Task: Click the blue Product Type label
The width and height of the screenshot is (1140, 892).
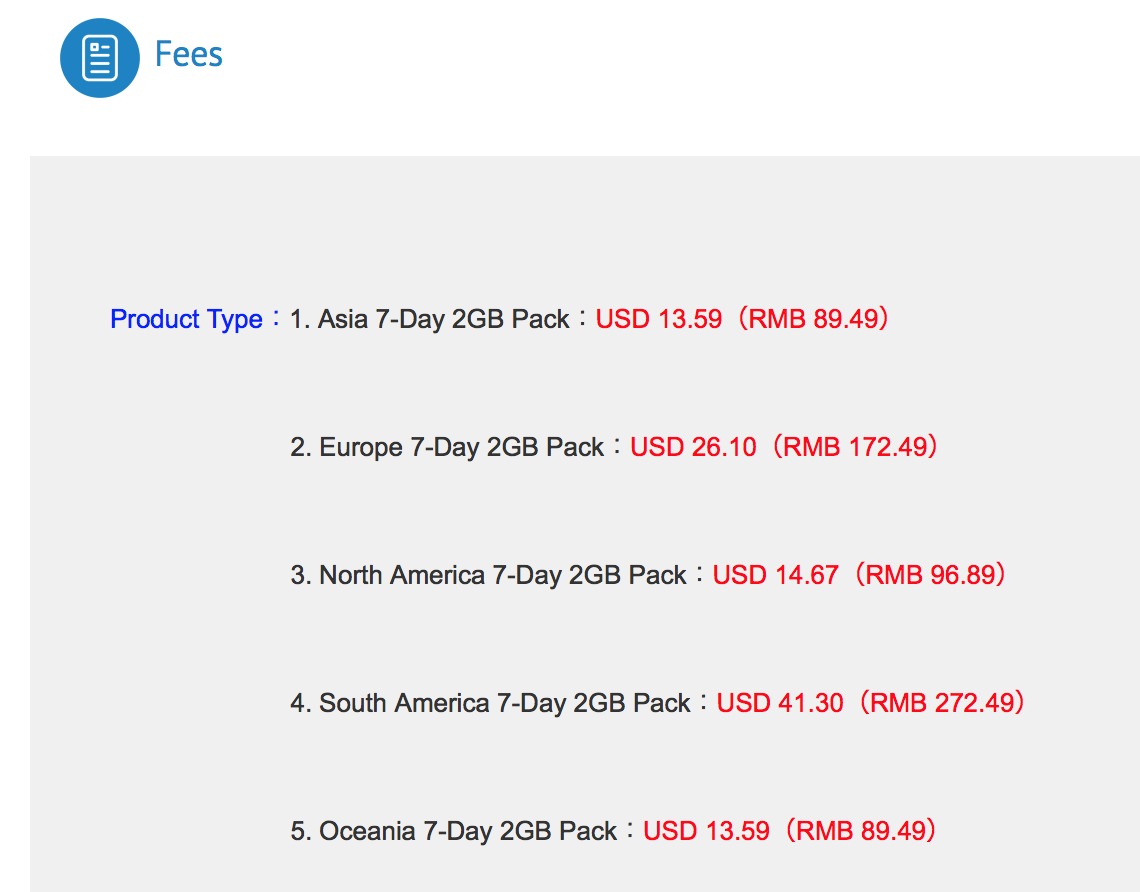Action: [x=186, y=319]
